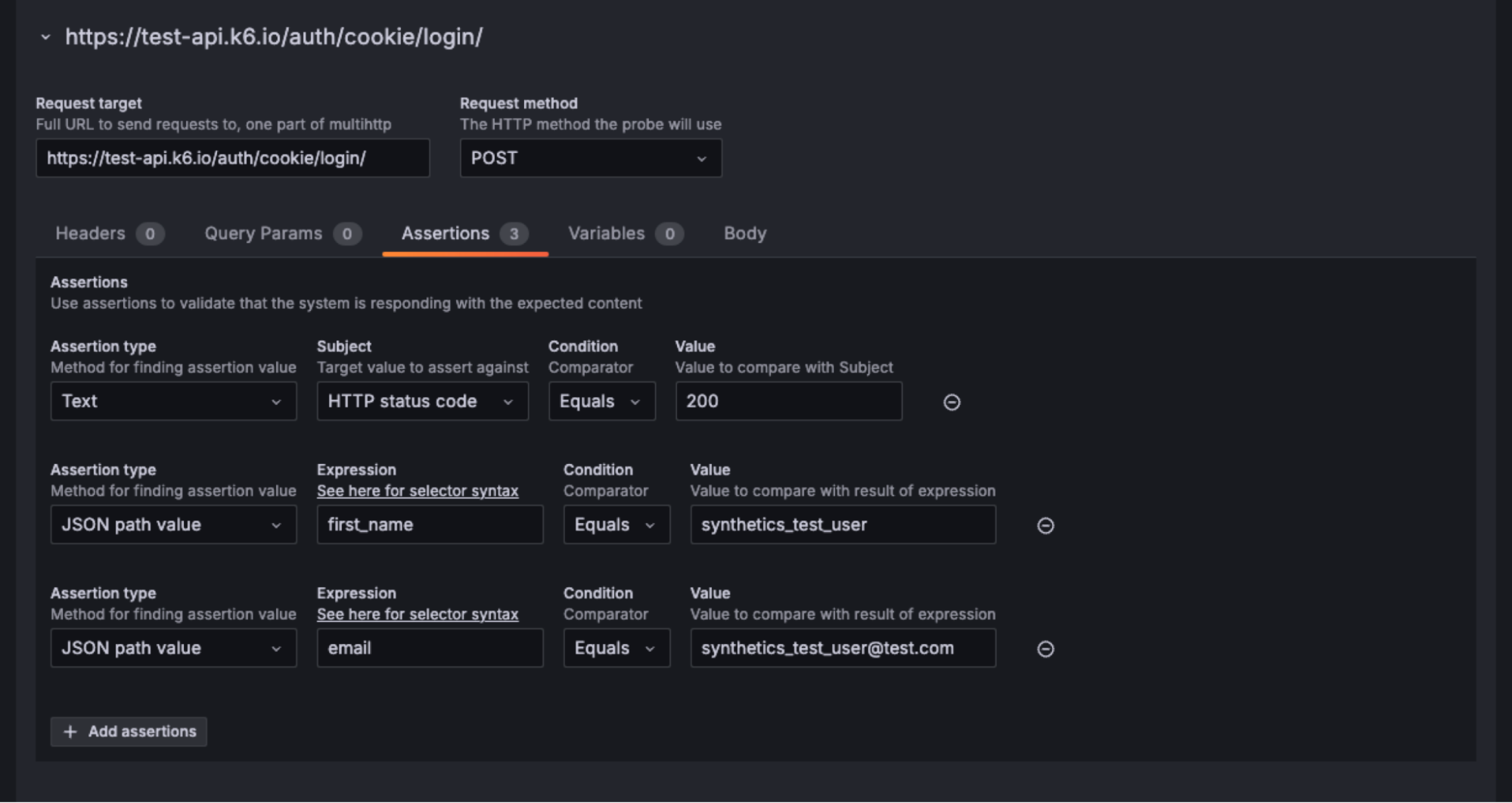Select the 200 value field
The width and height of the screenshot is (1512, 803).
788,401
